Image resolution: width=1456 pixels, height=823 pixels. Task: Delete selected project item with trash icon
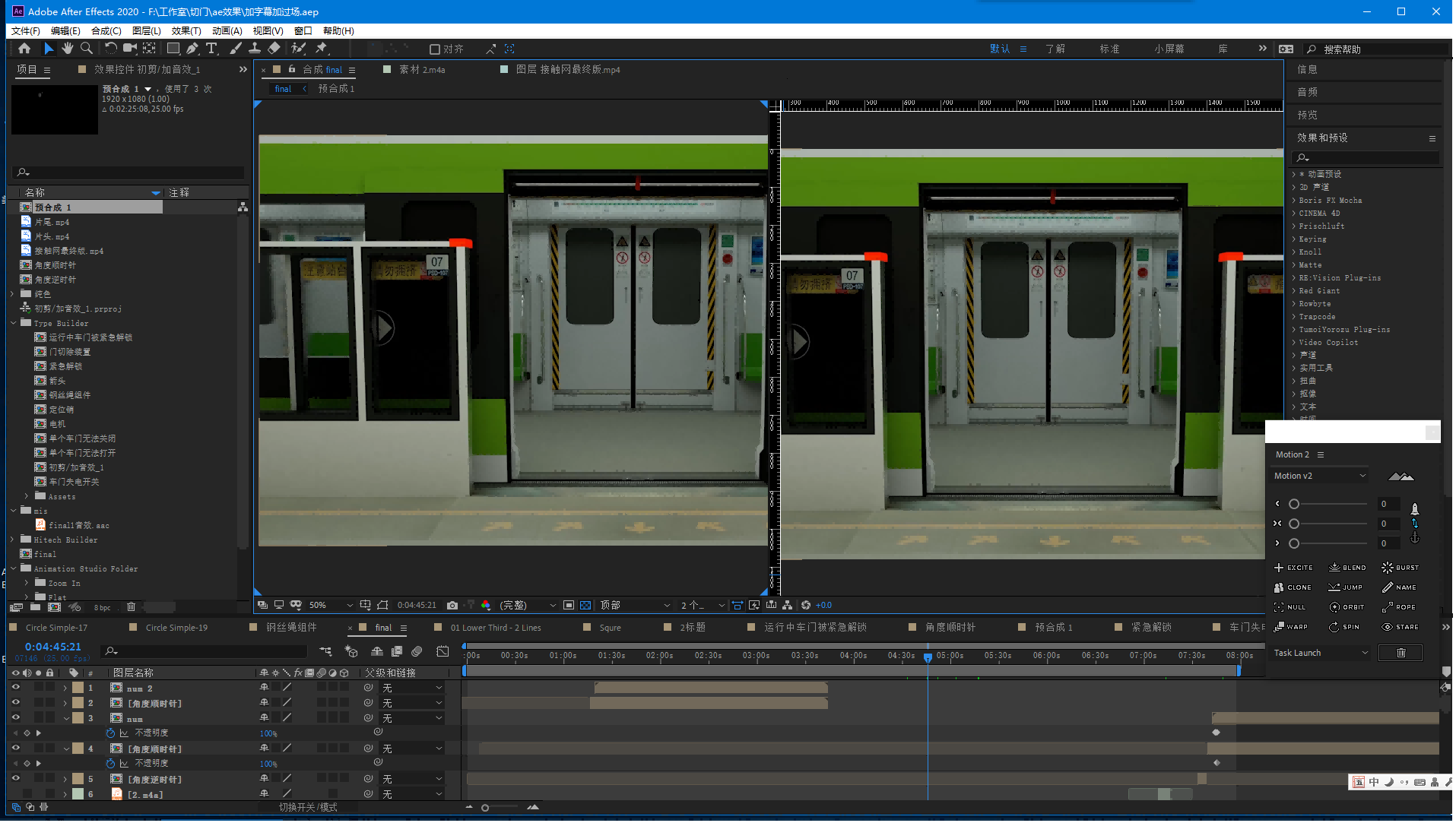coord(131,607)
